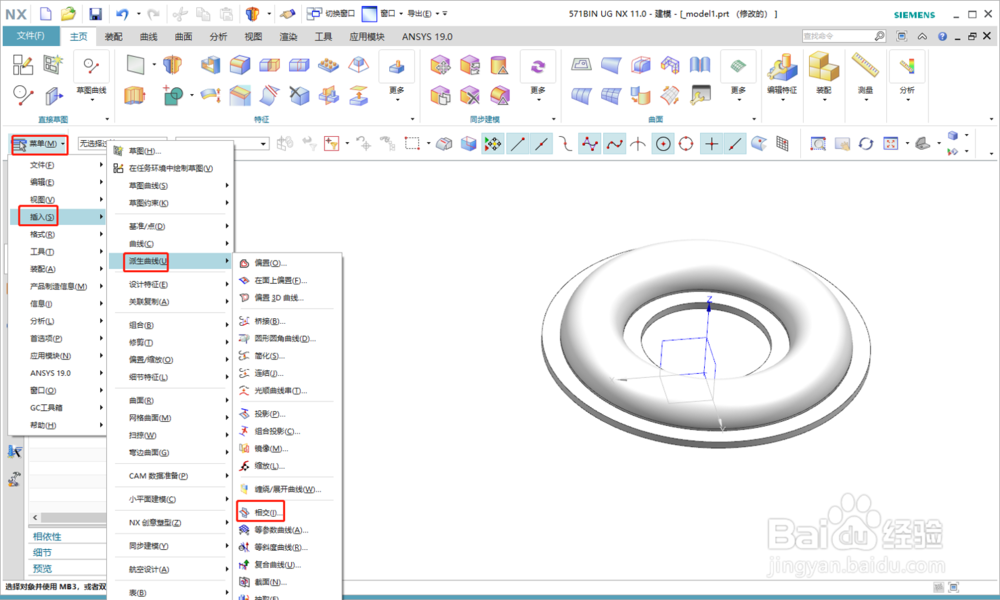This screenshot has height=600, width=1000.
Task: Save the part with the floppy icon
Action: (95, 14)
